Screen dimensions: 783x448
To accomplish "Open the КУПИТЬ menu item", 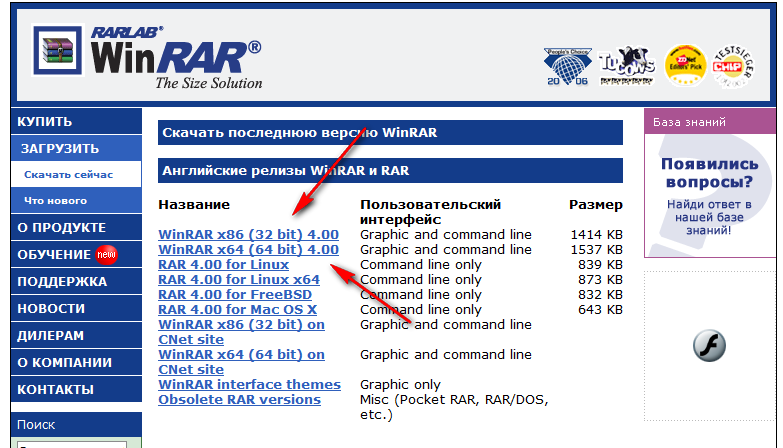I will [76, 121].
